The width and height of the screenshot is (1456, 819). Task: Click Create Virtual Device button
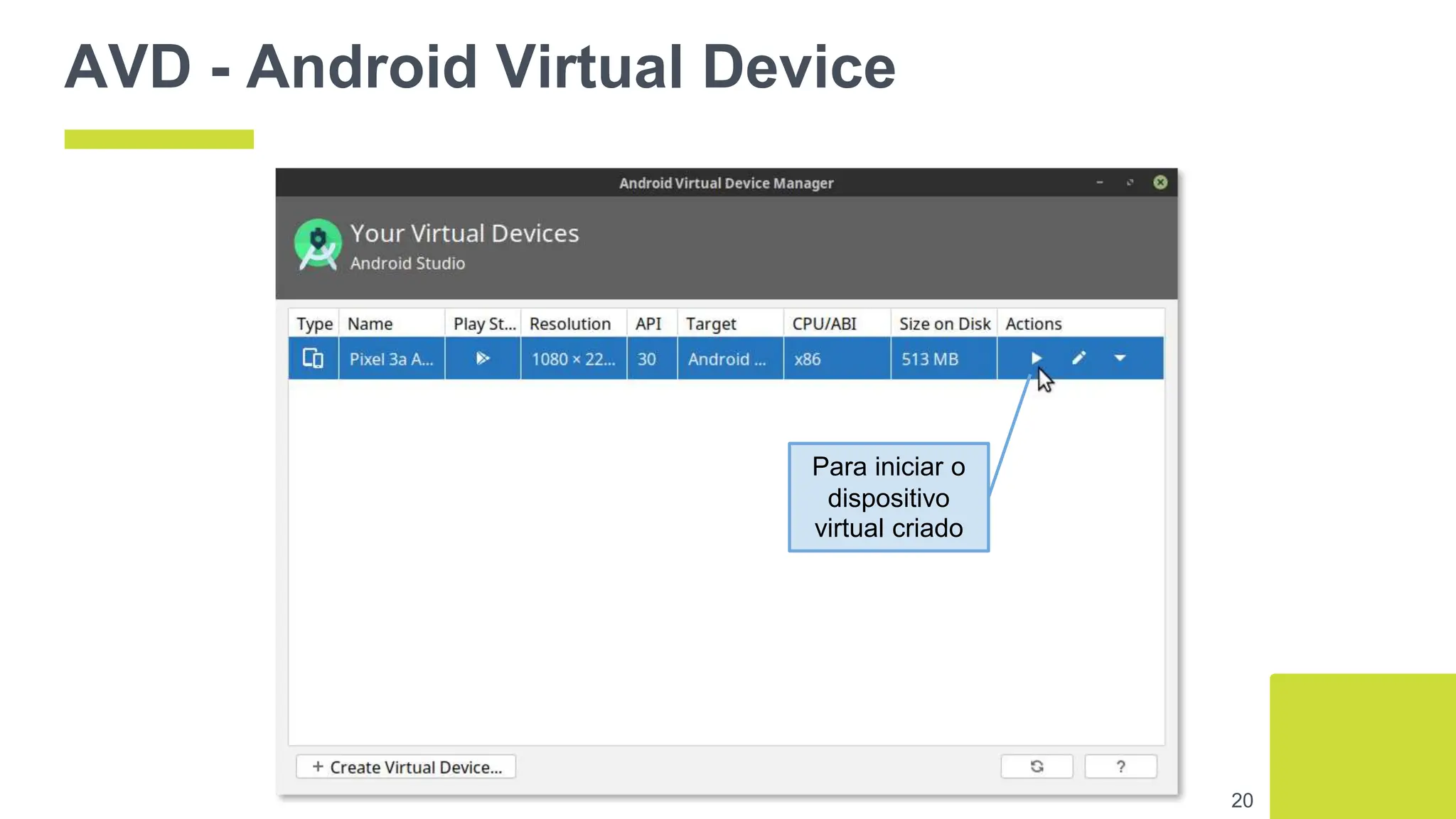pyautogui.click(x=406, y=767)
